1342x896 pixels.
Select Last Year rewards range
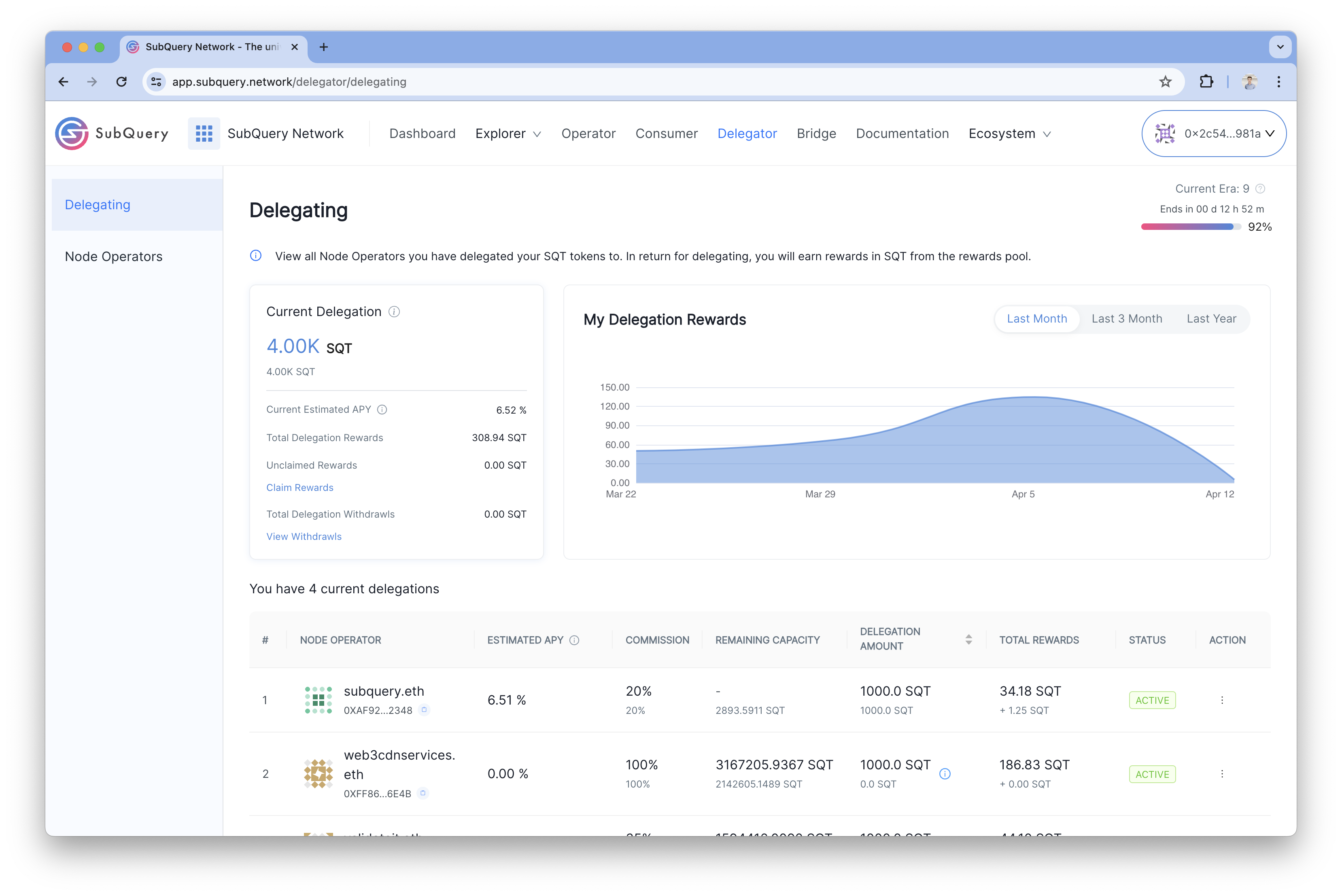click(x=1211, y=318)
